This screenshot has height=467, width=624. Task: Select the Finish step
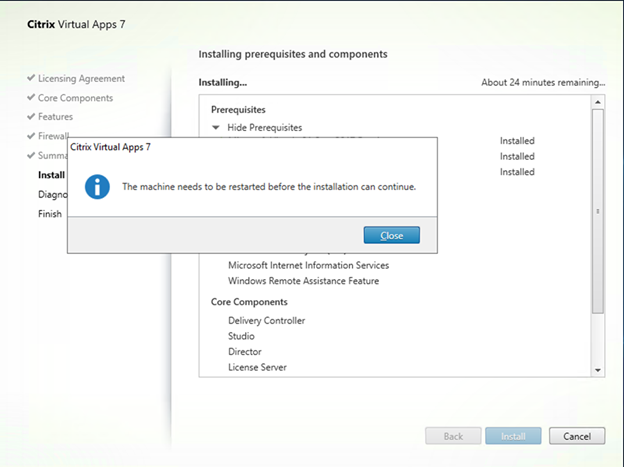pos(50,214)
